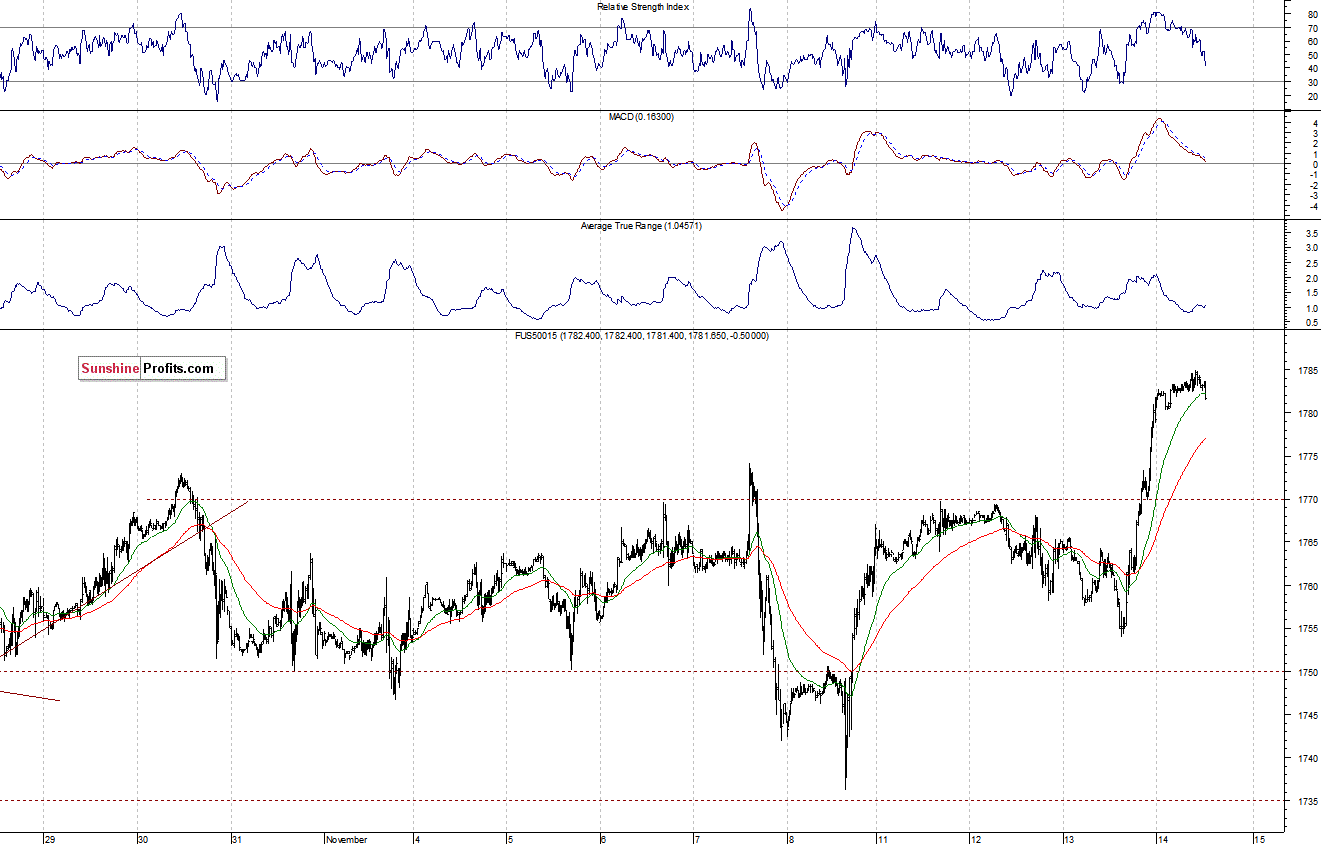This screenshot has width=1321, height=844.
Task: Select date 12 on the time axis
Action: [x=976, y=839]
